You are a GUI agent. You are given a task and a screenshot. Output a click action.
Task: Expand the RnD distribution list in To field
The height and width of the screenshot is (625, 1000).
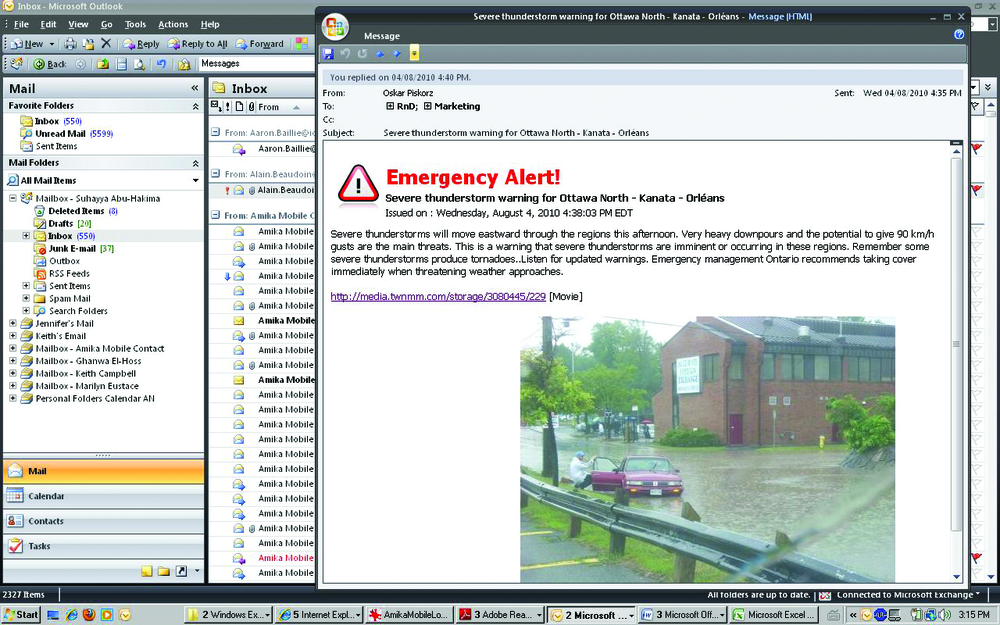pos(389,106)
